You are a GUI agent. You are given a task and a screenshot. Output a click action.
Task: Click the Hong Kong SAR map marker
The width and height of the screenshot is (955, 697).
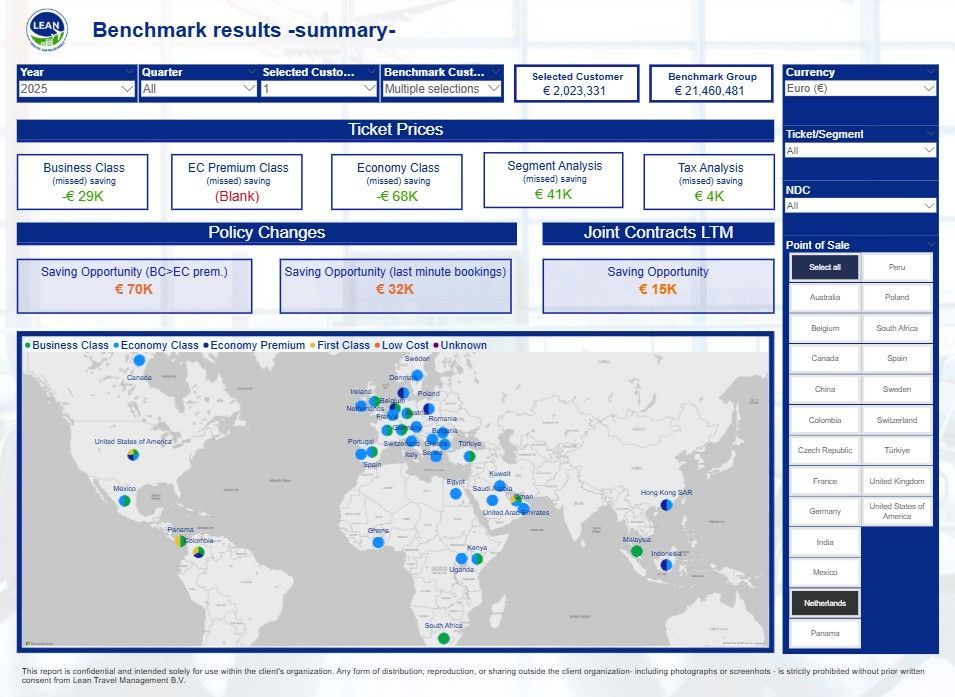coord(666,504)
